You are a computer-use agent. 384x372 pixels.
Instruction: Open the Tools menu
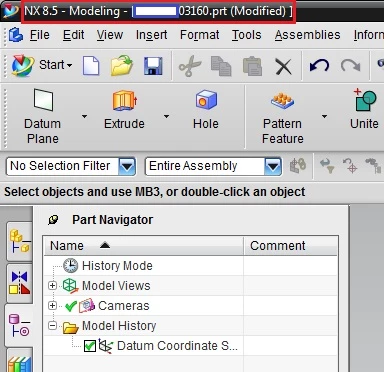[247, 35]
